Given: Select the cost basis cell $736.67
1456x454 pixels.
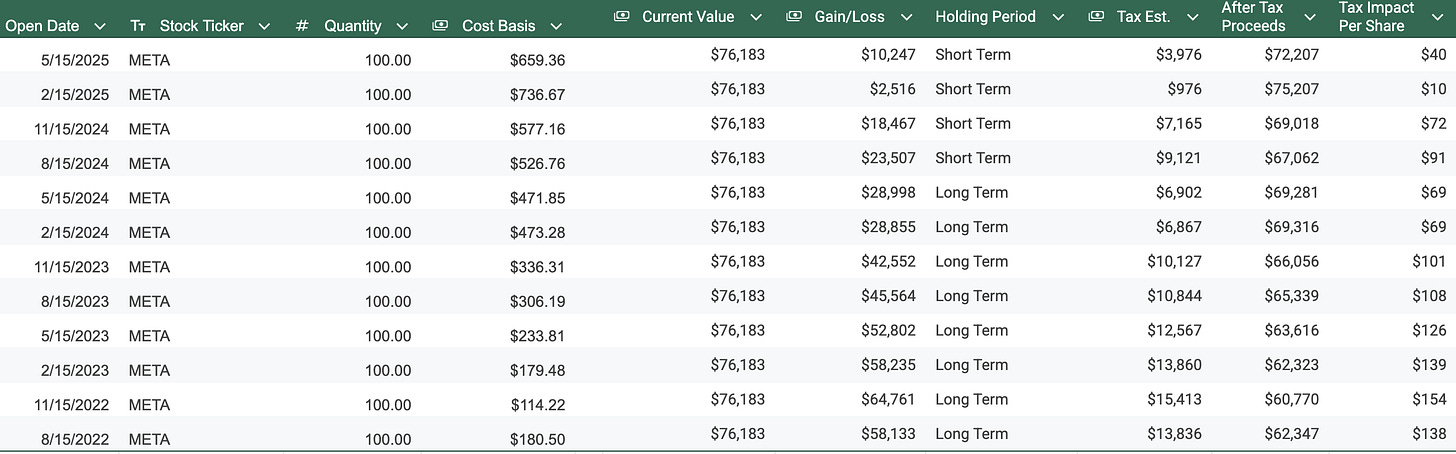Looking at the screenshot, I should coord(537,95).
